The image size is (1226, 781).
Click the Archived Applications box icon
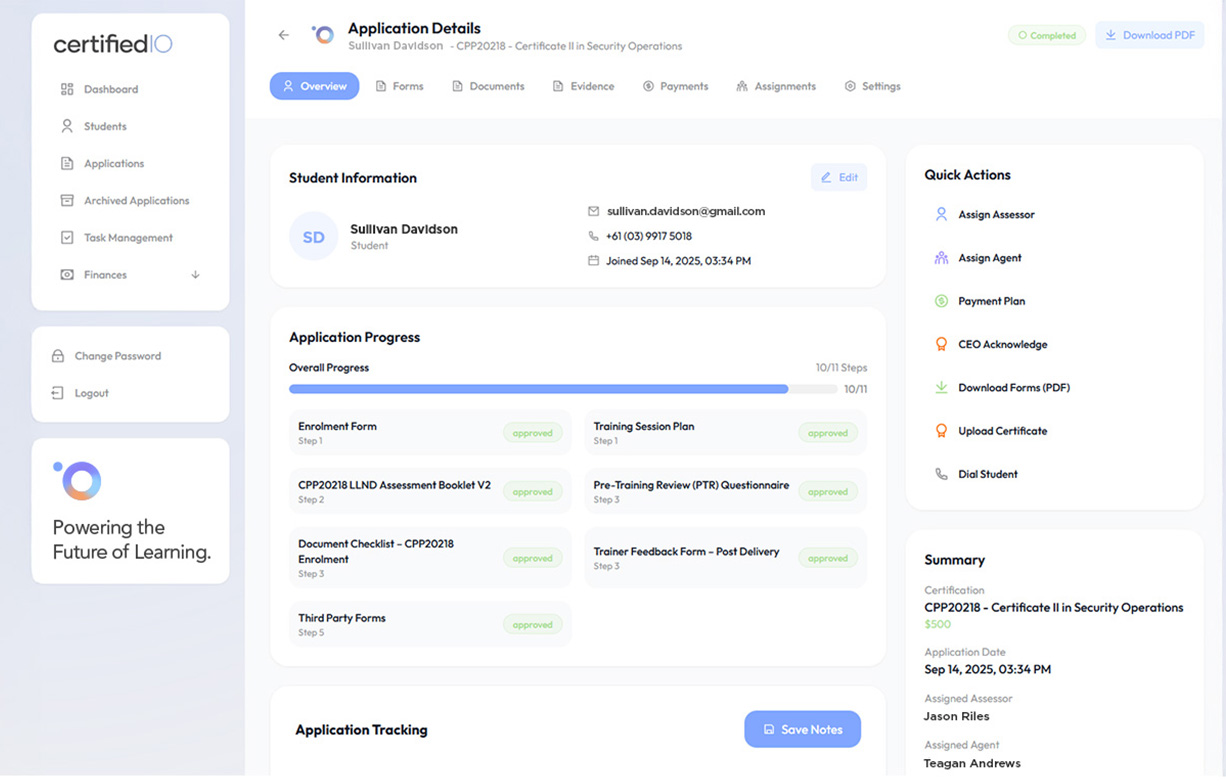point(67,200)
